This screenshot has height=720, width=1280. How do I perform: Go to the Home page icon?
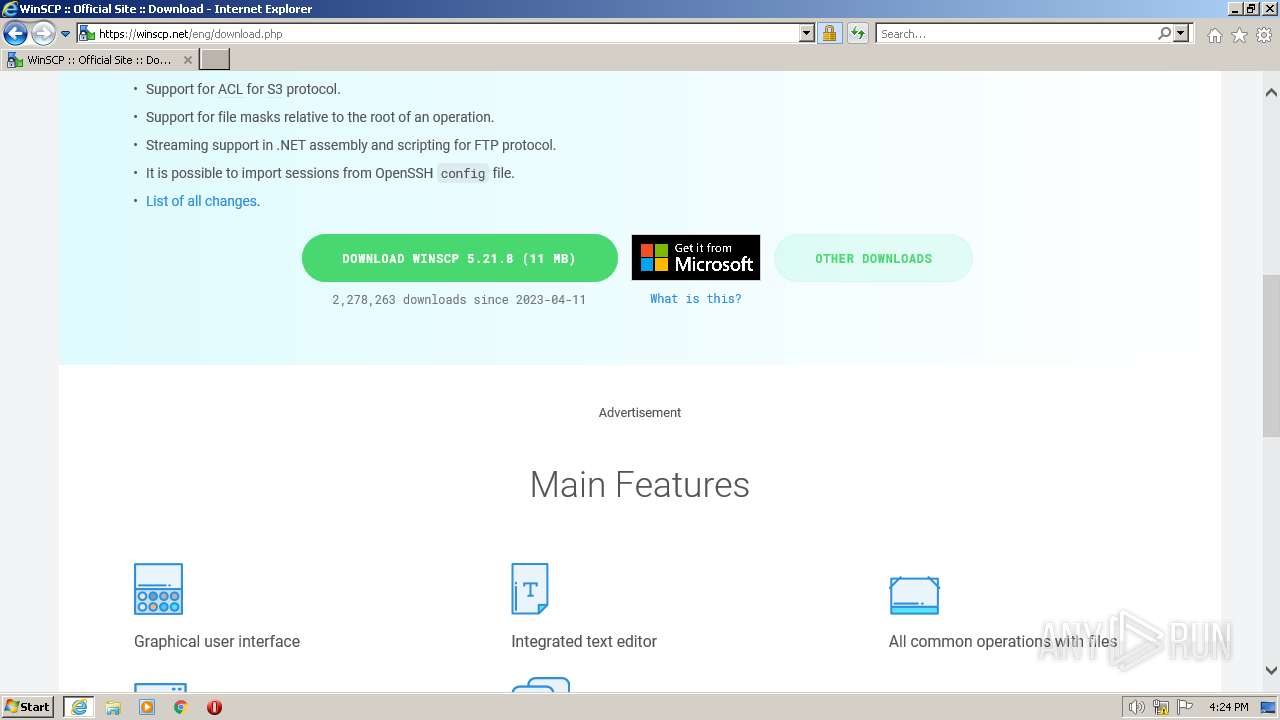pos(1214,35)
